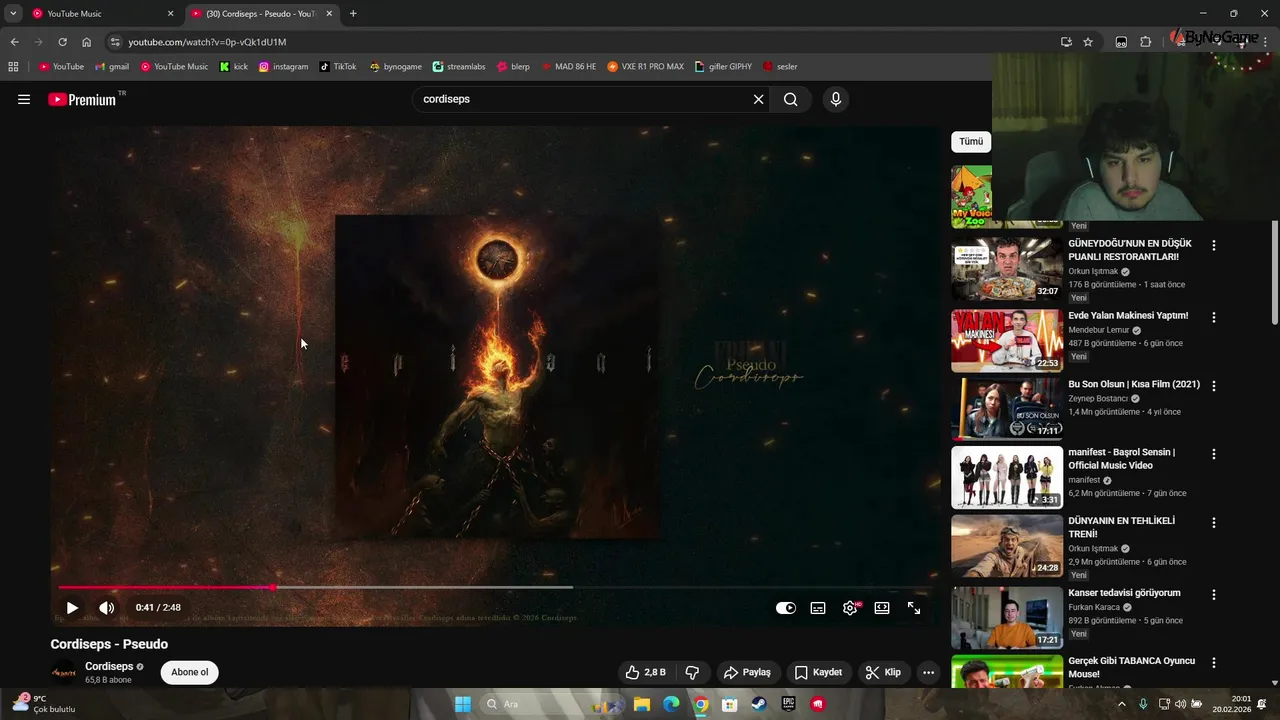Share the video with Paylaş
The image size is (1280, 720).
coord(748,672)
